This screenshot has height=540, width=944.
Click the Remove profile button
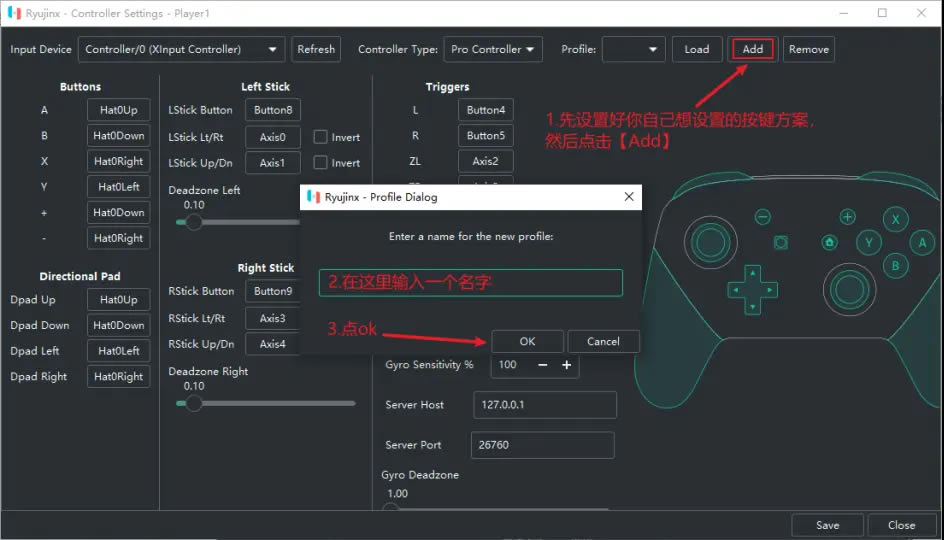click(808, 49)
